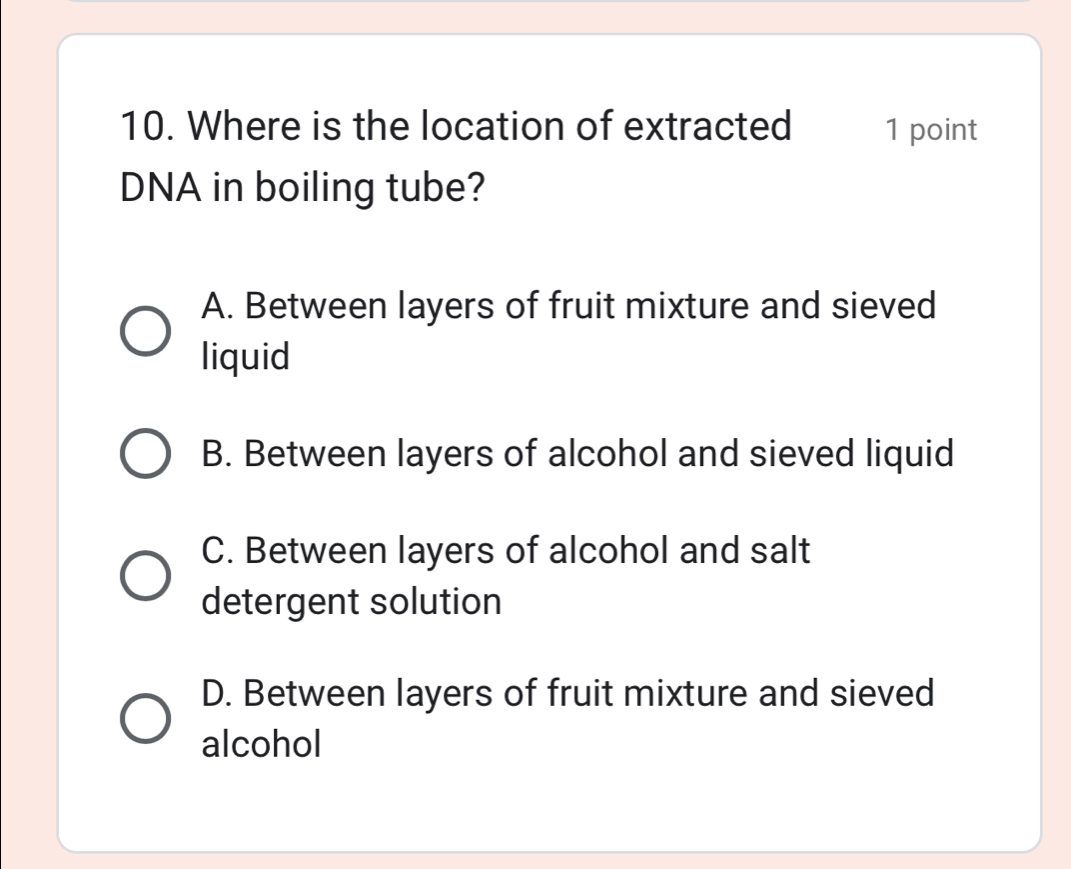Select the radio button for option B

coord(144,455)
